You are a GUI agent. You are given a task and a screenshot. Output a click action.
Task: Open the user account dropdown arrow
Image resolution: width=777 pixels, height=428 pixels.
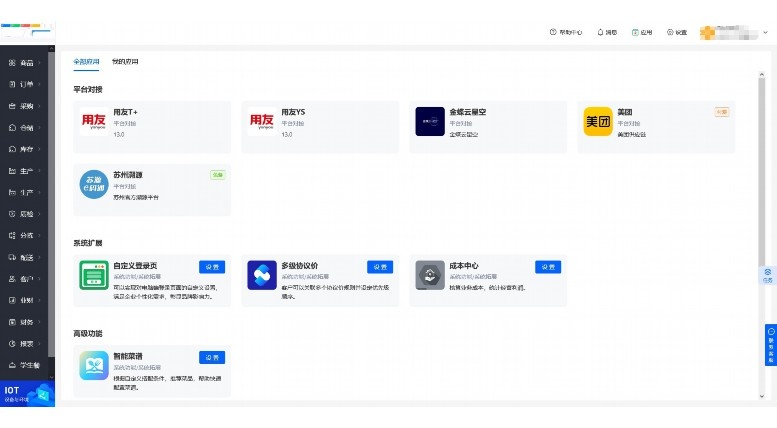[x=766, y=33]
